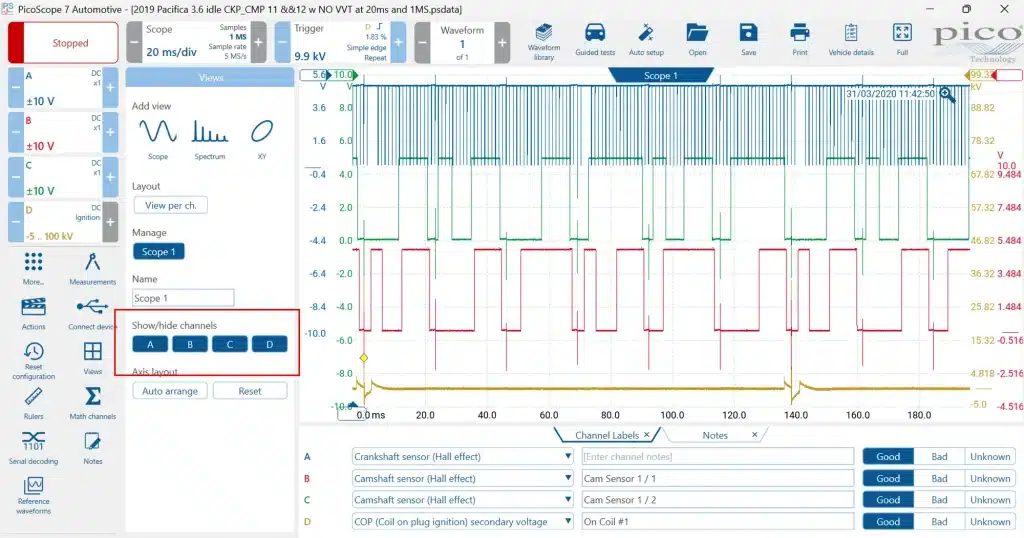This screenshot has width=1024, height=538.
Task: Click the Views panel header
Action: 210,77
